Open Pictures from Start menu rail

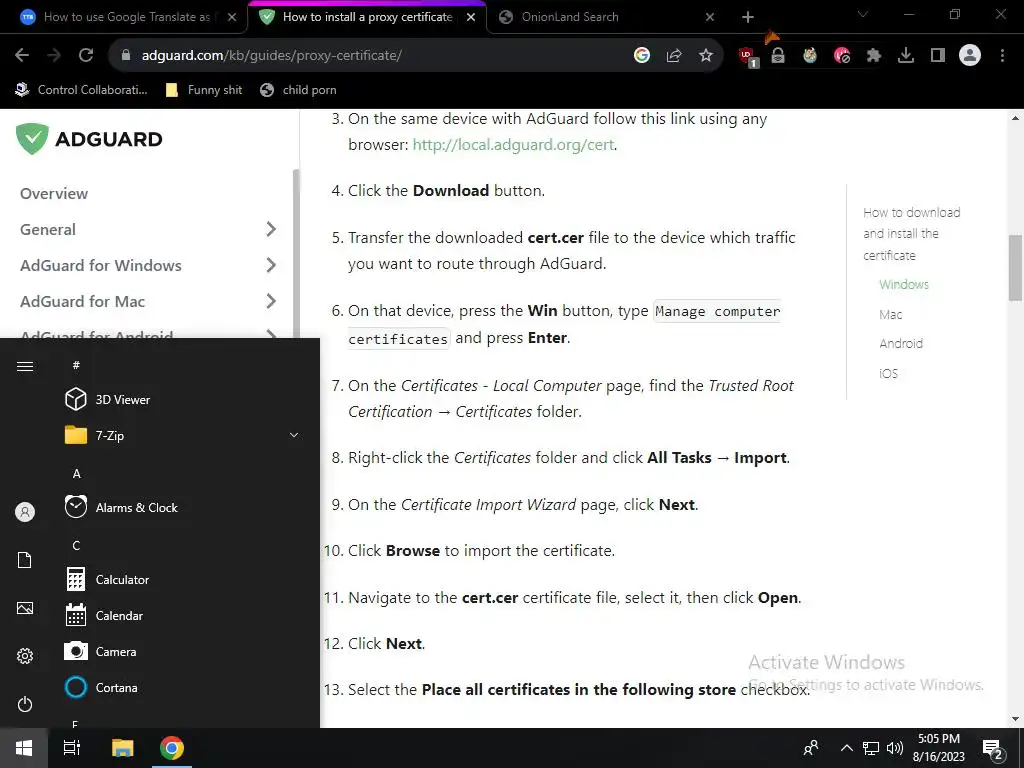25,608
